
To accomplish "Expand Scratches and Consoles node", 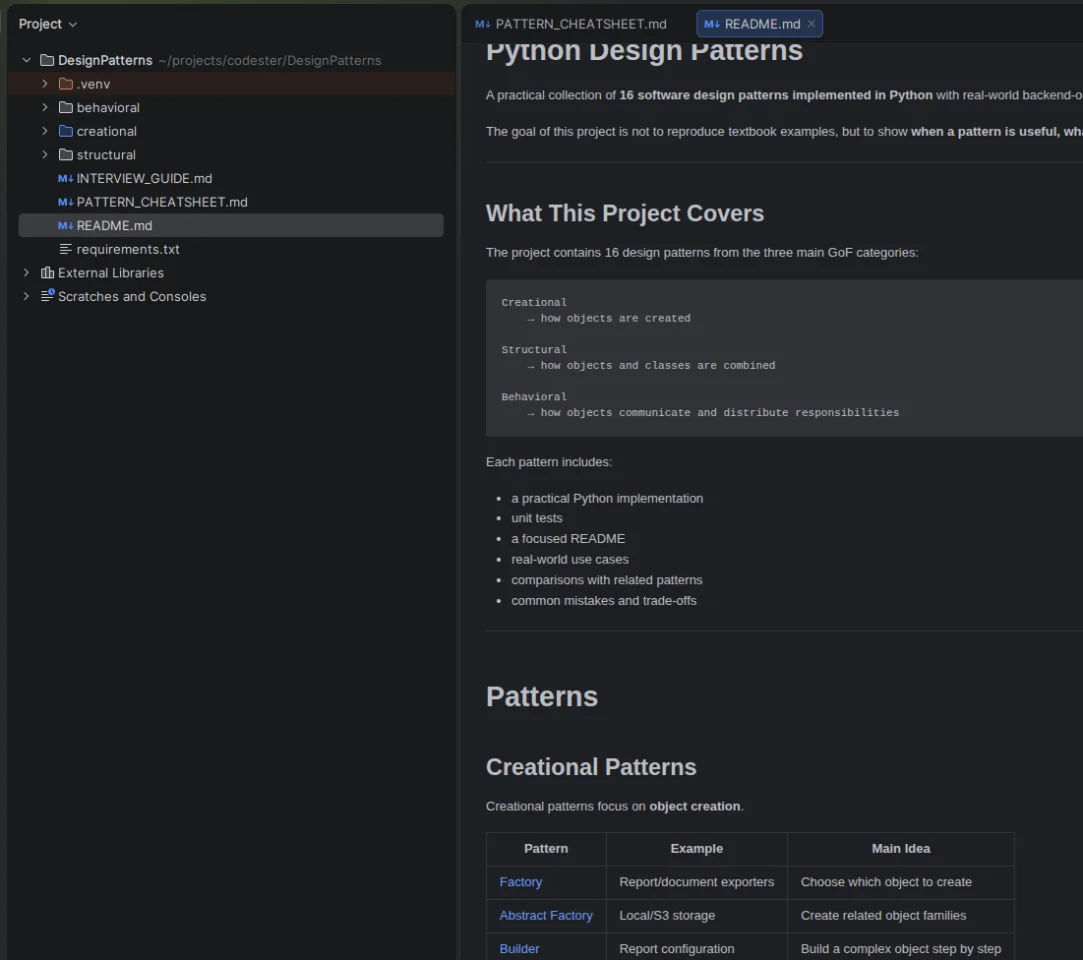I will click(26, 296).
